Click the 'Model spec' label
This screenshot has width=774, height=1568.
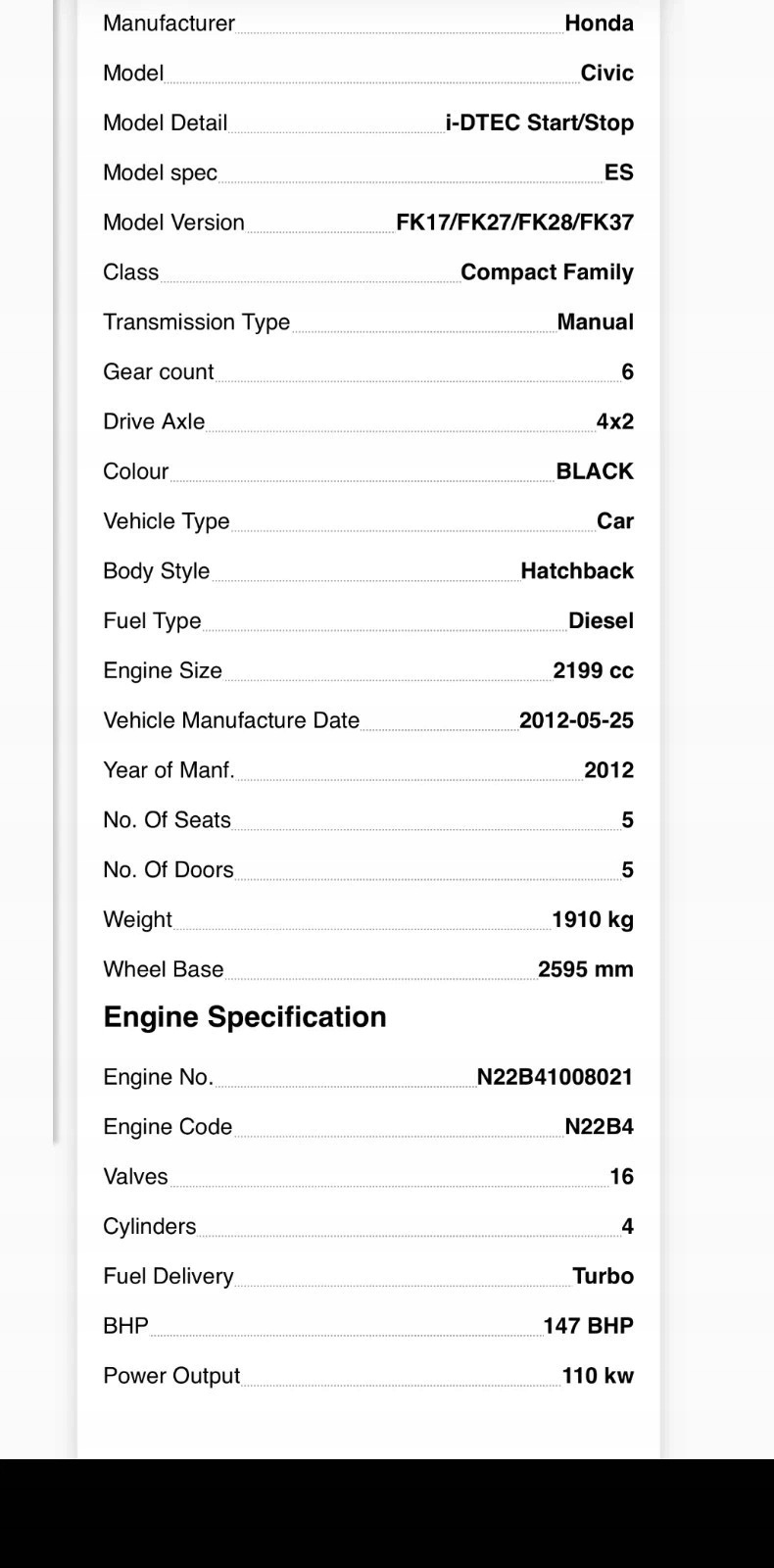[160, 173]
